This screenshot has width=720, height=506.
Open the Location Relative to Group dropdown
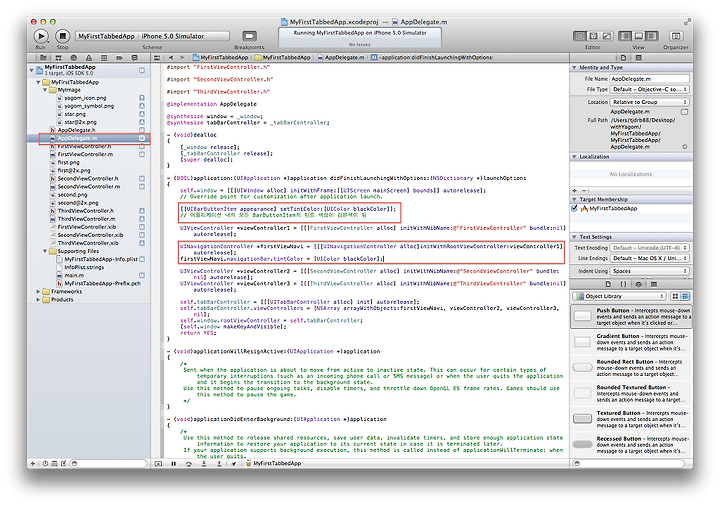(649, 102)
